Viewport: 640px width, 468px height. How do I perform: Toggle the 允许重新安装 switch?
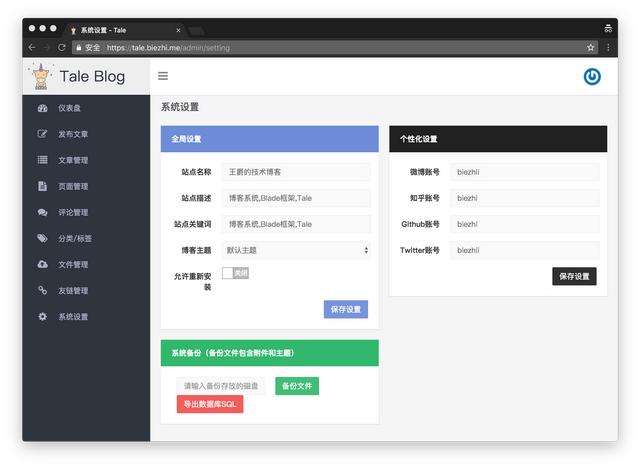click(235, 273)
